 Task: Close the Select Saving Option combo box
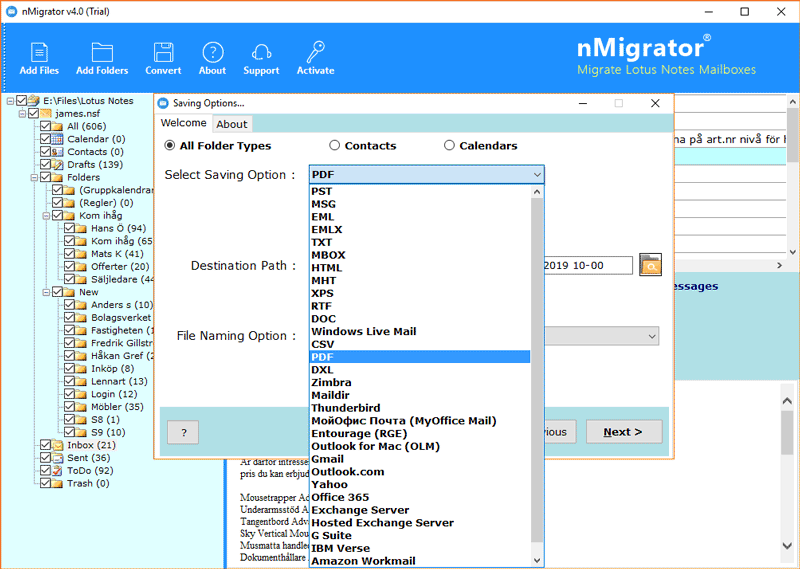537,175
